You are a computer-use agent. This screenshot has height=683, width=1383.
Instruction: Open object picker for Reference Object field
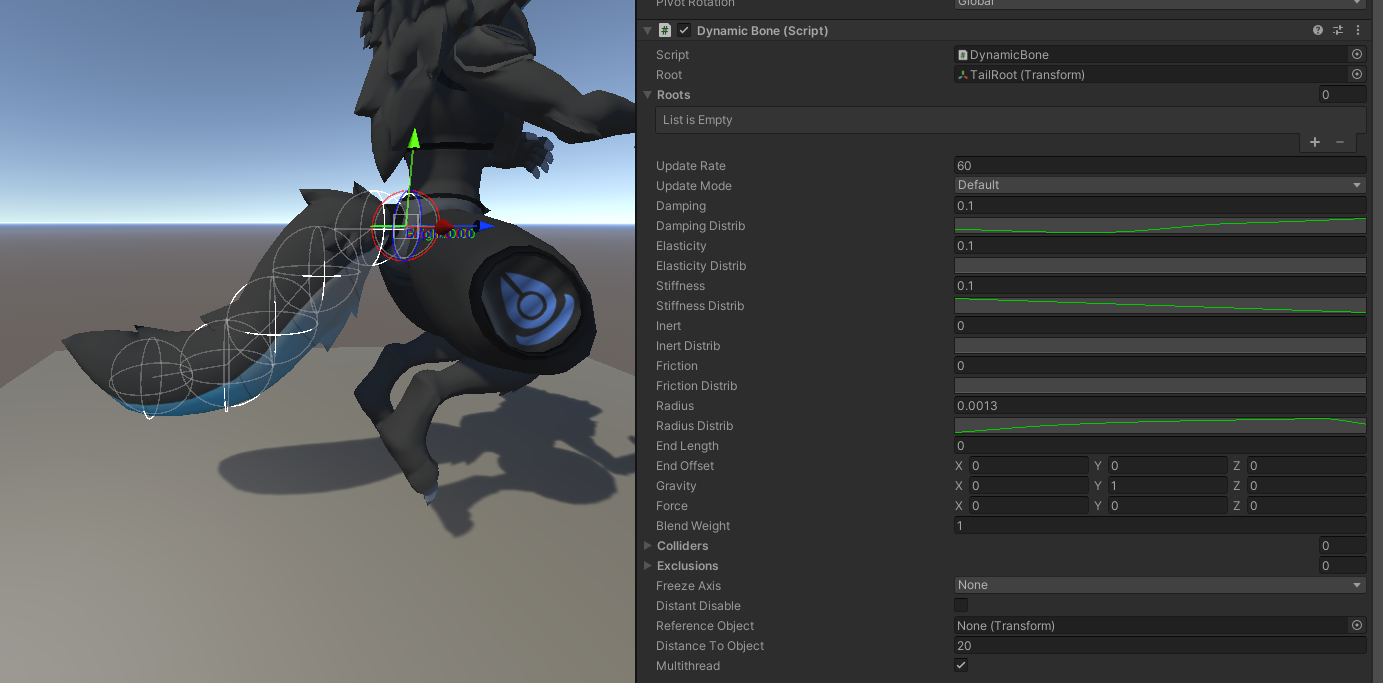(1357, 626)
